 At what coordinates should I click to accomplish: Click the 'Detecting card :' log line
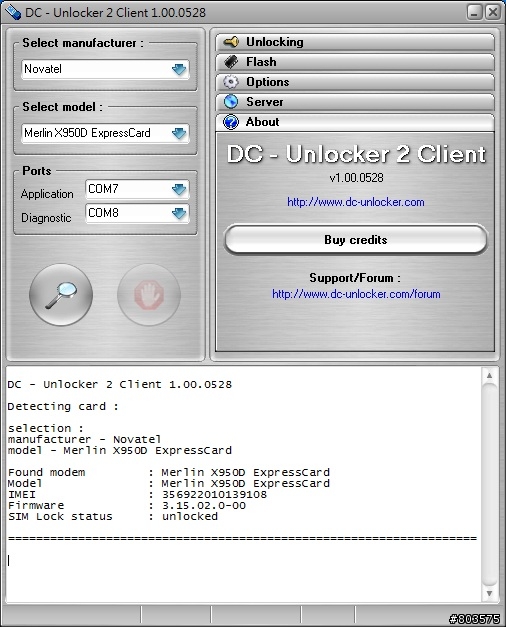coord(63,406)
